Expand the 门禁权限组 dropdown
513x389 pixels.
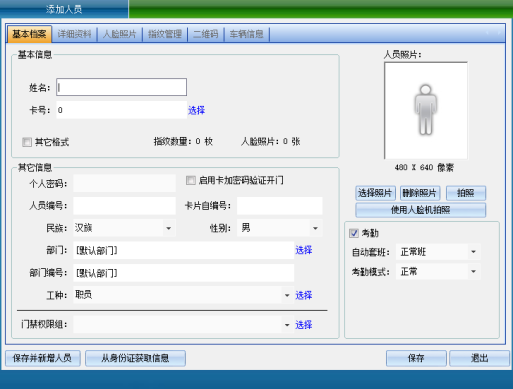point(287,324)
